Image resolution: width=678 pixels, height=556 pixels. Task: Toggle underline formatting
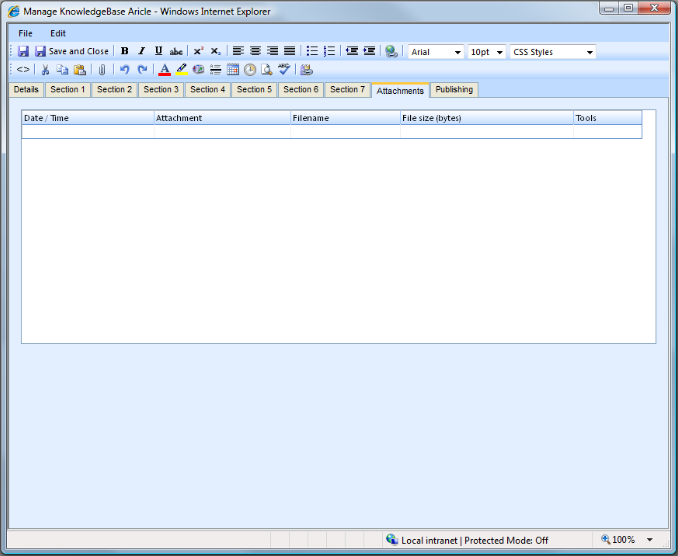158,51
